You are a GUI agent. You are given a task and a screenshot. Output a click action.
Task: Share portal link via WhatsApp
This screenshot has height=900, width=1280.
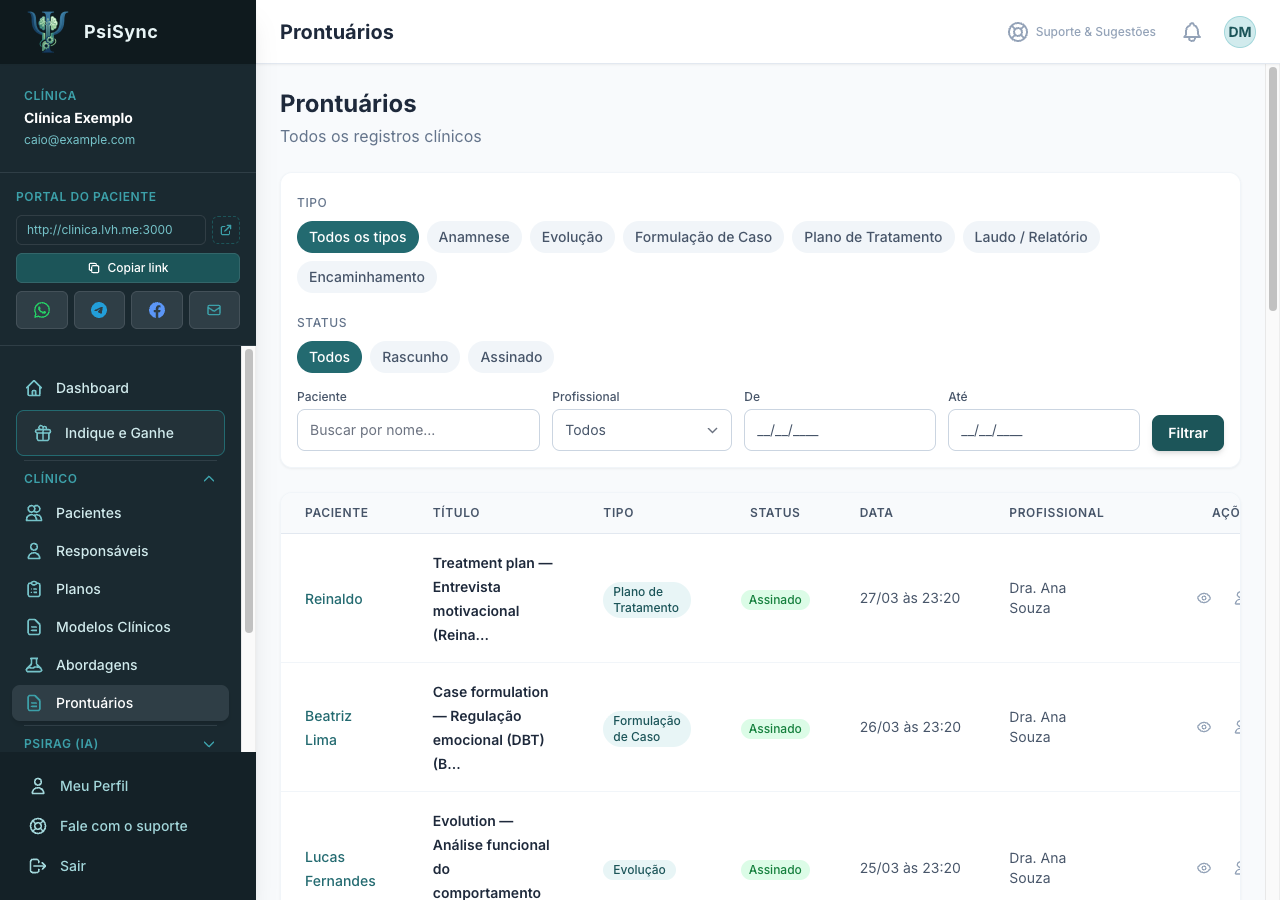click(x=42, y=310)
